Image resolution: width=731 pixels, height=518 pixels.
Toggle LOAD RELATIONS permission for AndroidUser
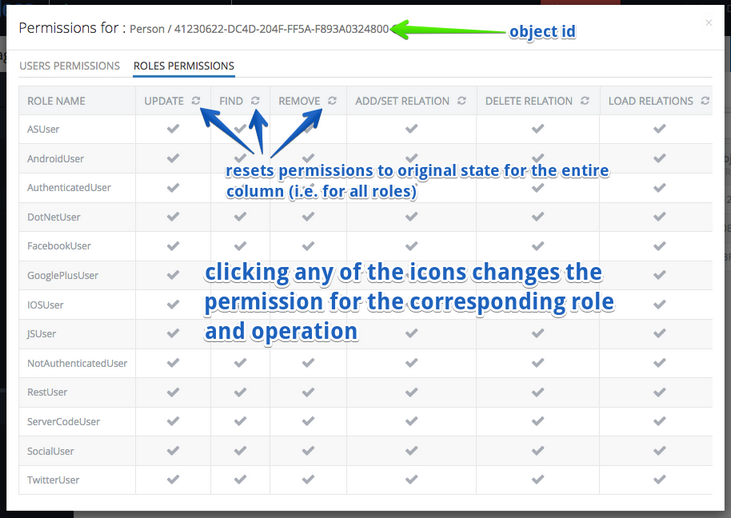(x=659, y=159)
